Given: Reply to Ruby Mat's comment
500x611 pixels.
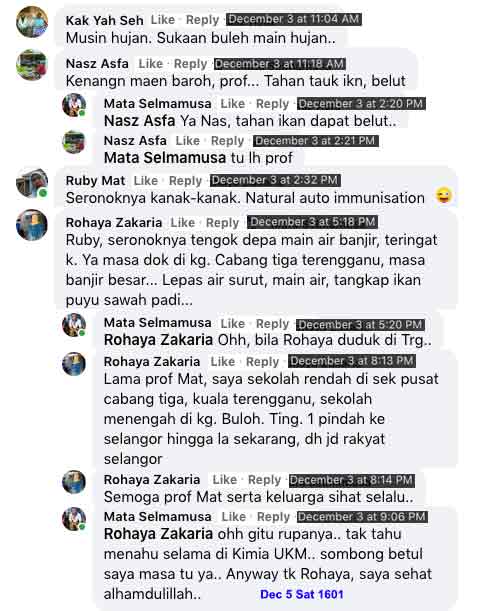Looking at the screenshot, I should click(x=185, y=180).
